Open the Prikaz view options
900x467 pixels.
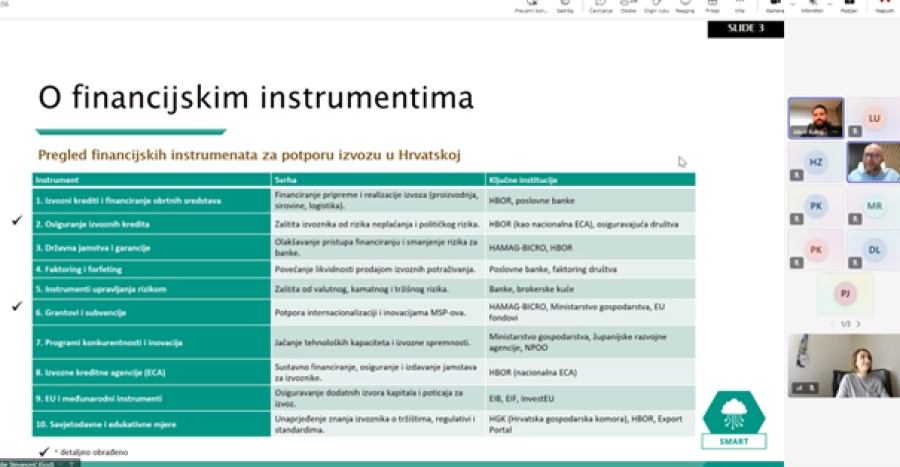click(713, 6)
